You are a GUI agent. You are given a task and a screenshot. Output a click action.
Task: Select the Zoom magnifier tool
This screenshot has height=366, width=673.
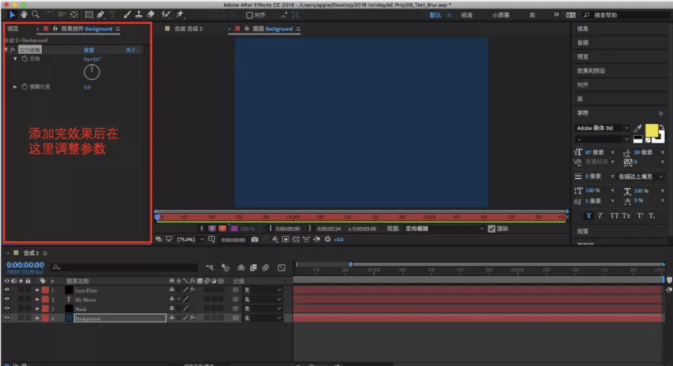pyautogui.click(x=36, y=15)
